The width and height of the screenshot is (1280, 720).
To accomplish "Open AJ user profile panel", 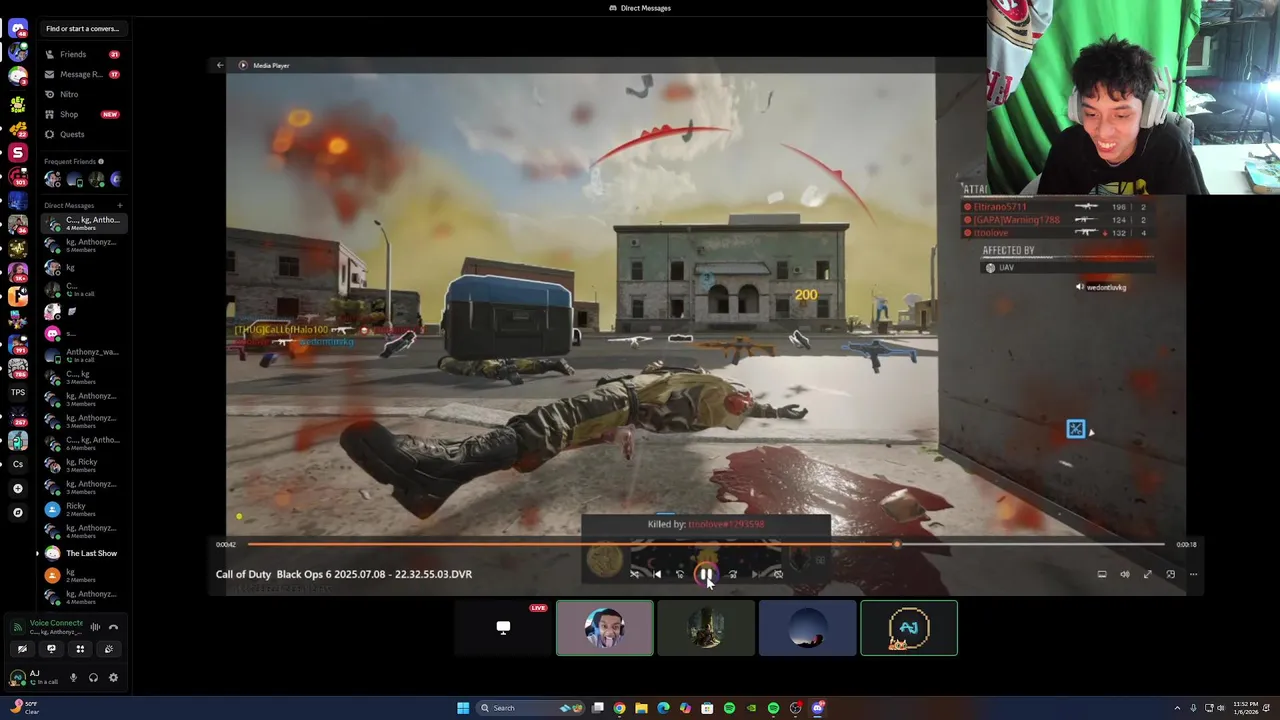I will (34, 677).
